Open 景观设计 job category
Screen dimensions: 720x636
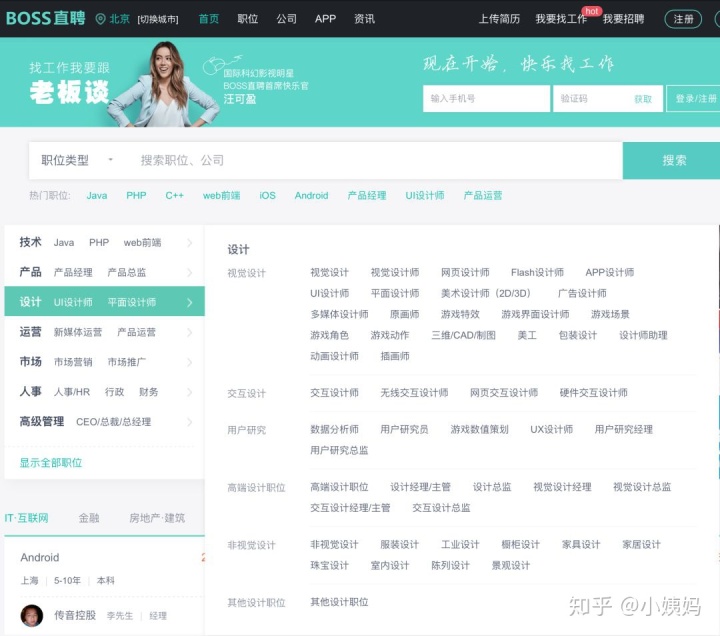pyautogui.click(x=511, y=565)
